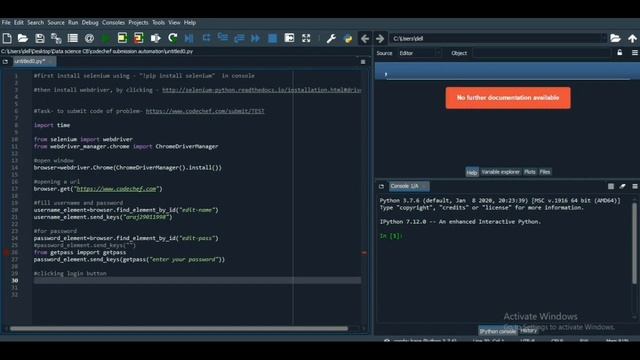This screenshot has height=360, width=640.
Task: Stop debugging with the blue square icon
Action: point(272,38)
